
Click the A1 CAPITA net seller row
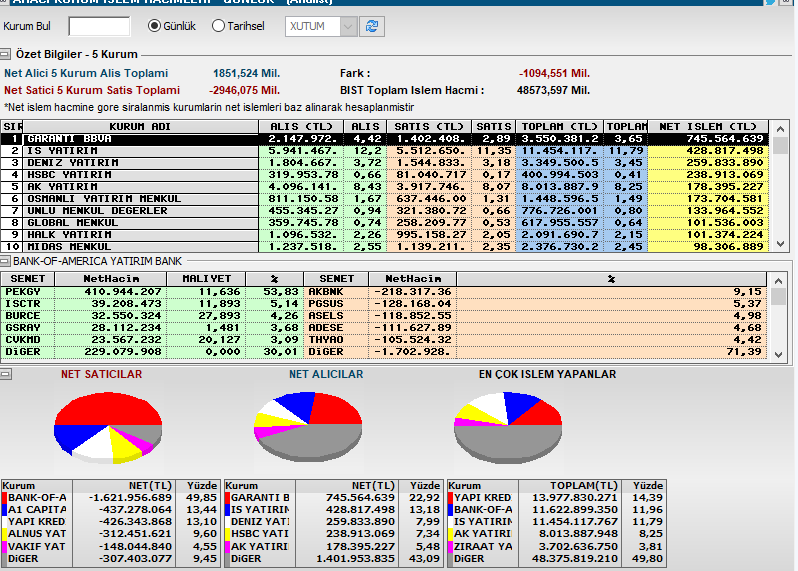coord(110,509)
